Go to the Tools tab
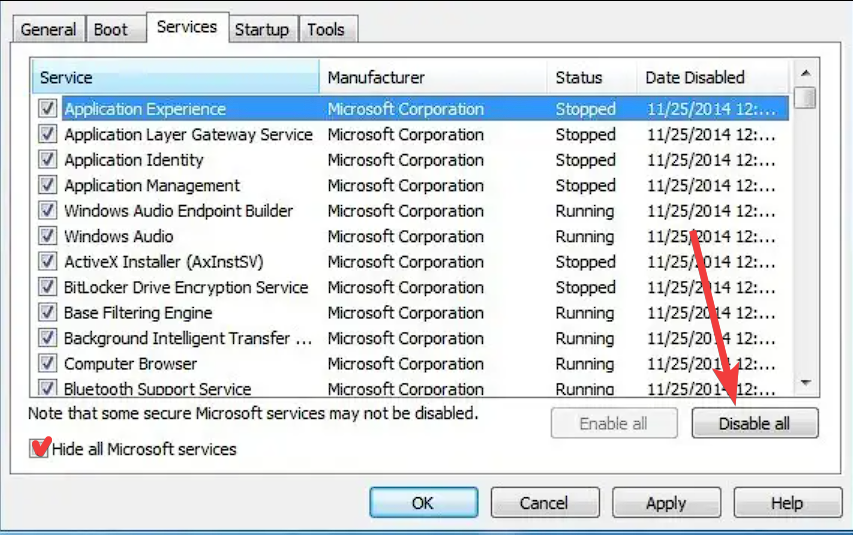853x535 pixels. click(326, 29)
